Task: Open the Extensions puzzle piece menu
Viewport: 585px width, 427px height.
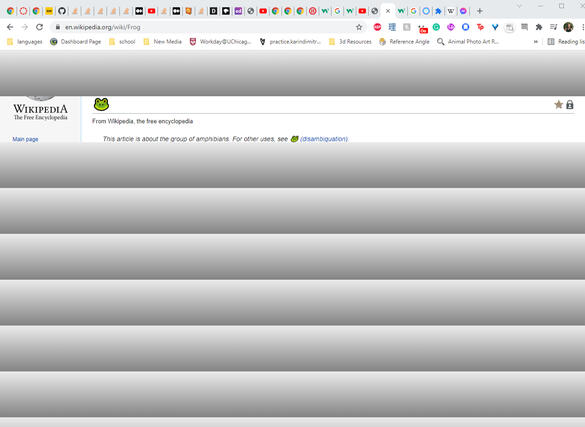Action: click(538, 27)
